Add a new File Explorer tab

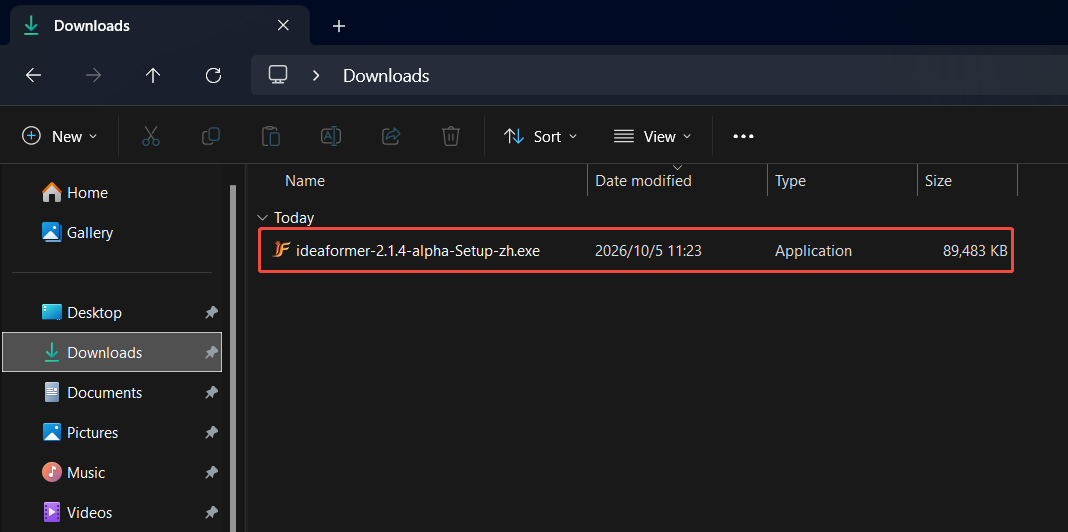coord(339,26)
